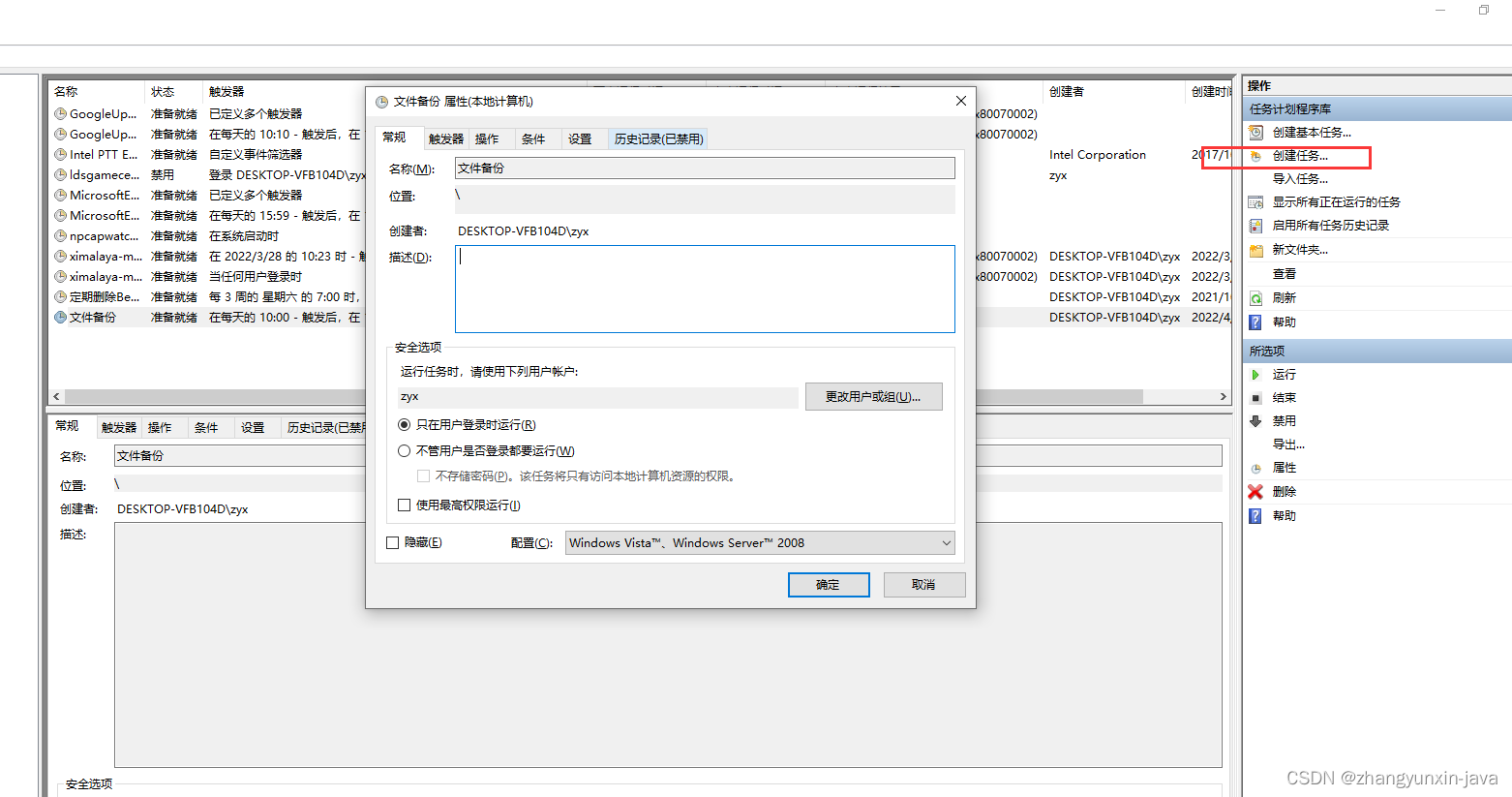
Task: Enable 使用最高权限运行 checkbox
Action: click(404, 505)
